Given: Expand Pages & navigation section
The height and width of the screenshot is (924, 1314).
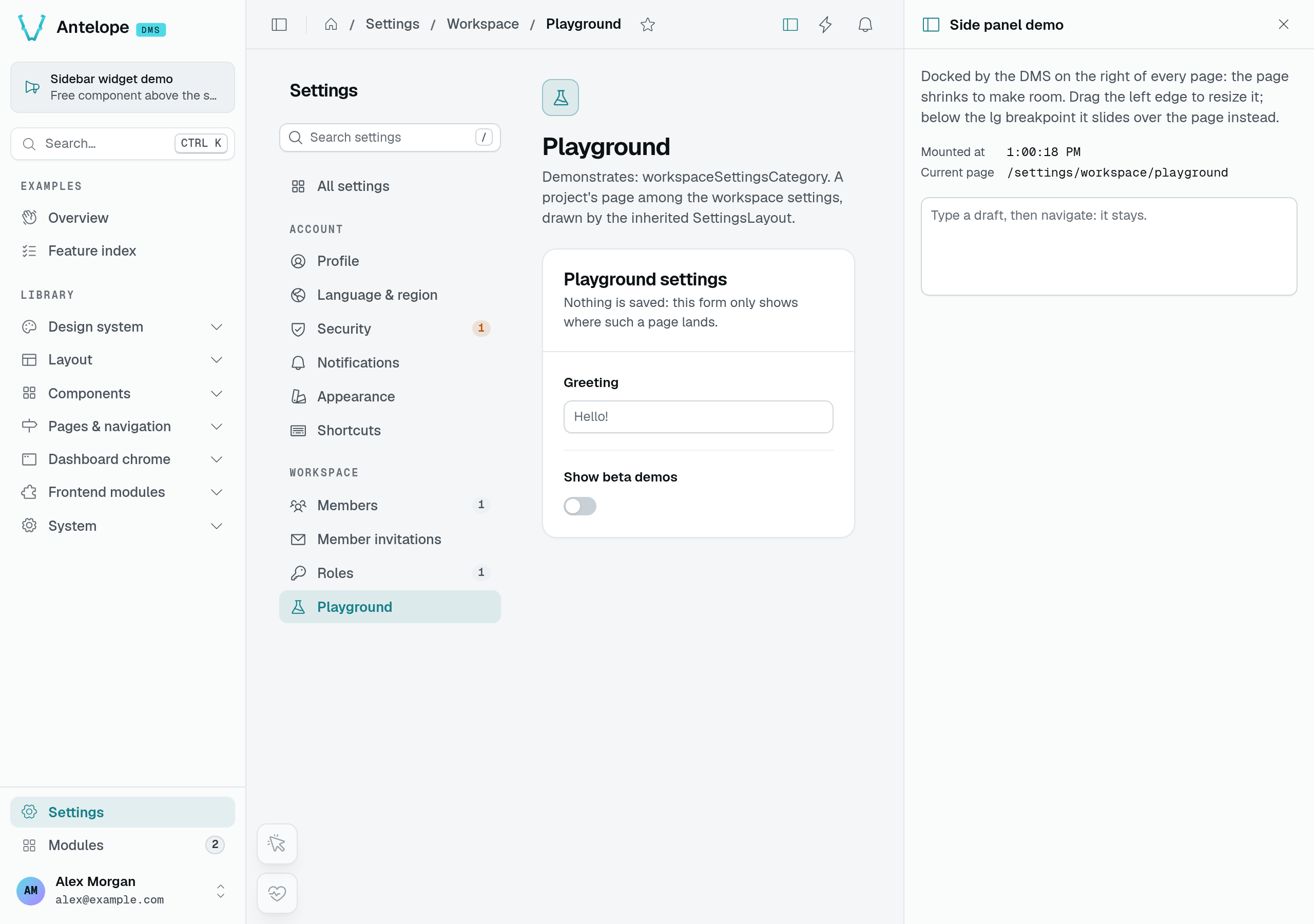Looking at the screenshot, I should (123, 426).
